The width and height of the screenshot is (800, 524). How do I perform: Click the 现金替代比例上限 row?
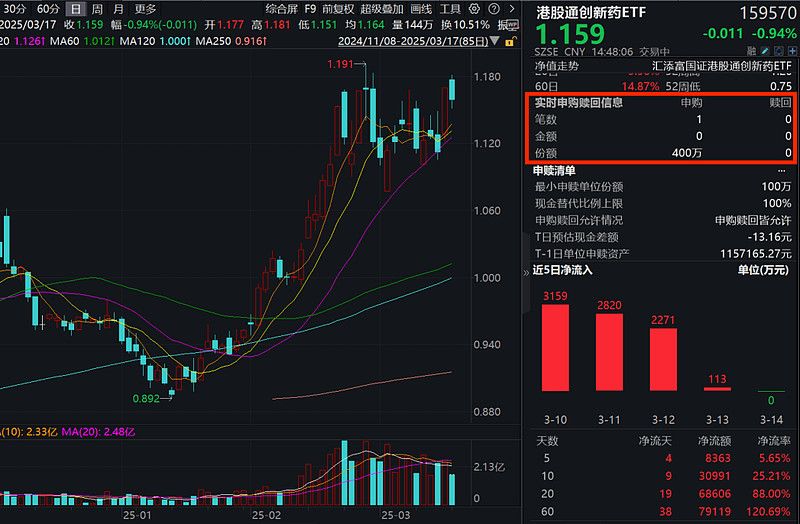point(663,204)
